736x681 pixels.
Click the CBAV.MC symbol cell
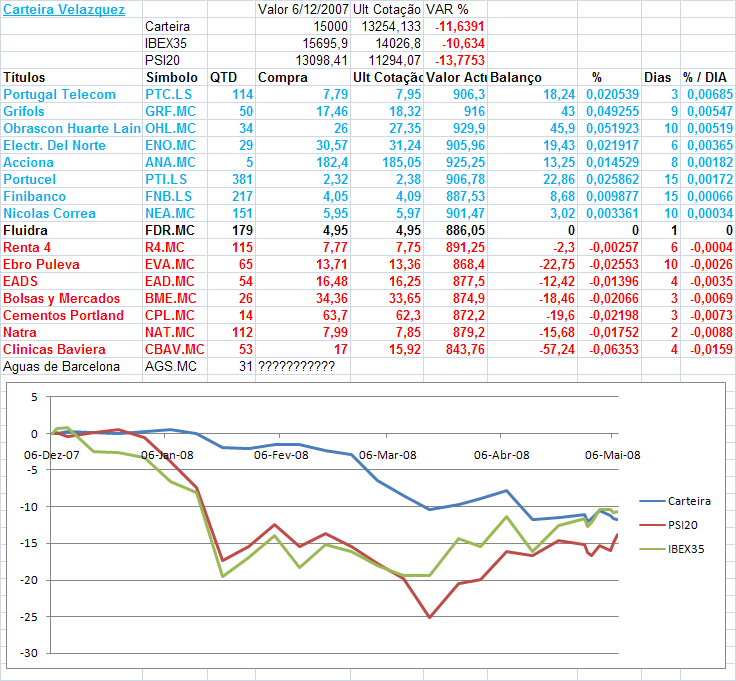[175, 349]
